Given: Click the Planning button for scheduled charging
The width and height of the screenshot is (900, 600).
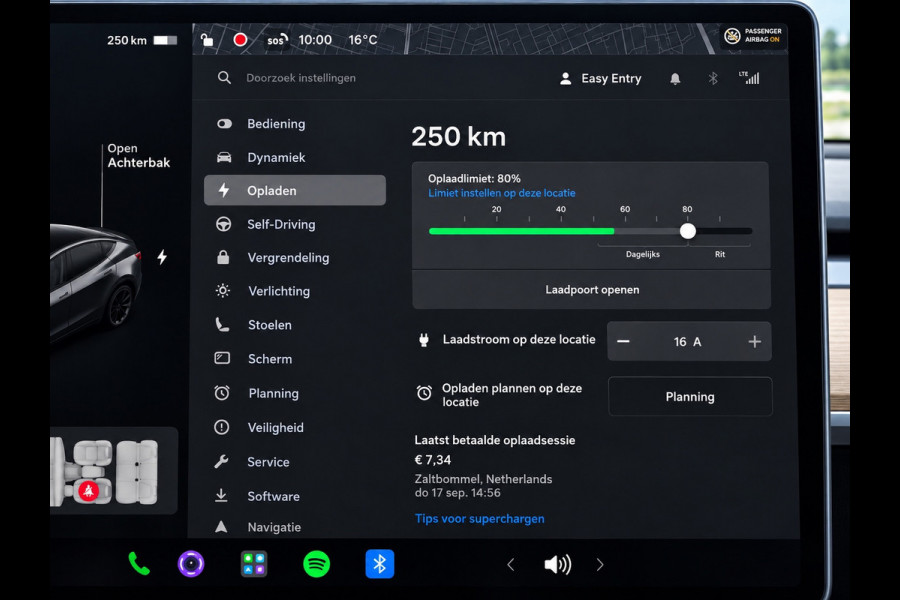Looking at the screenshot, I should point(690,397).
